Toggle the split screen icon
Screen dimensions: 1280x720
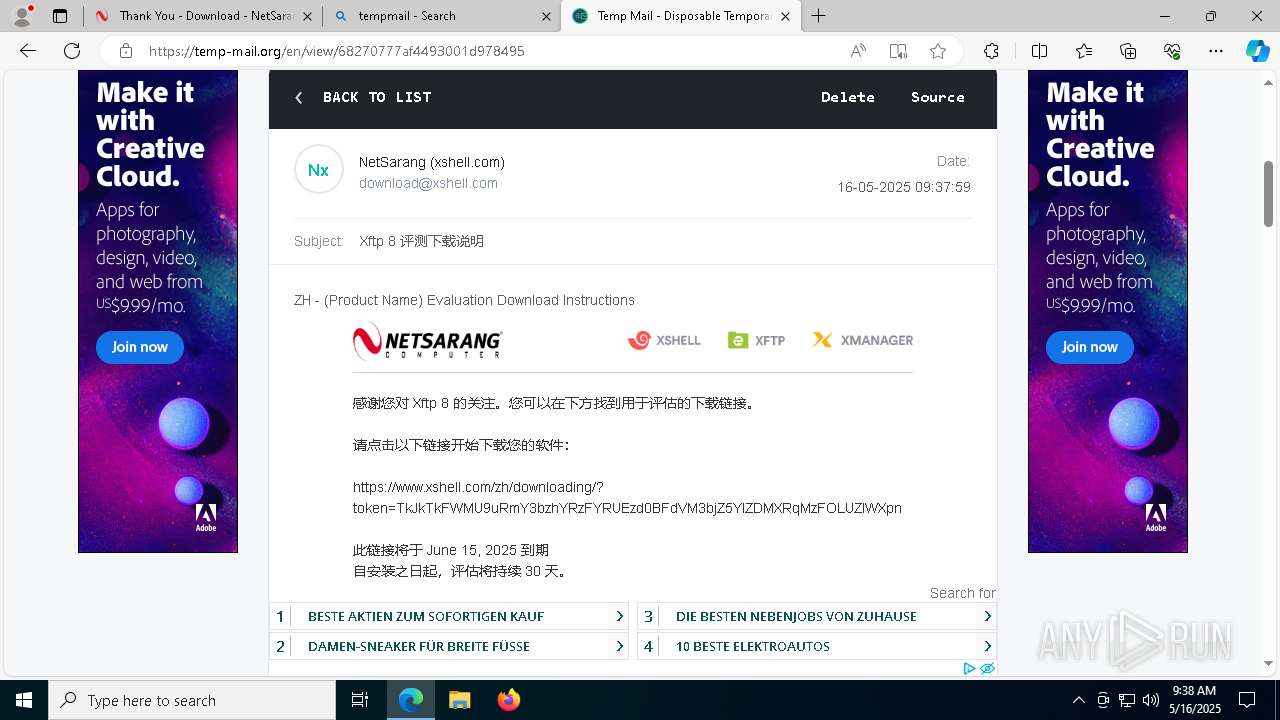(x=1039, y=51)
